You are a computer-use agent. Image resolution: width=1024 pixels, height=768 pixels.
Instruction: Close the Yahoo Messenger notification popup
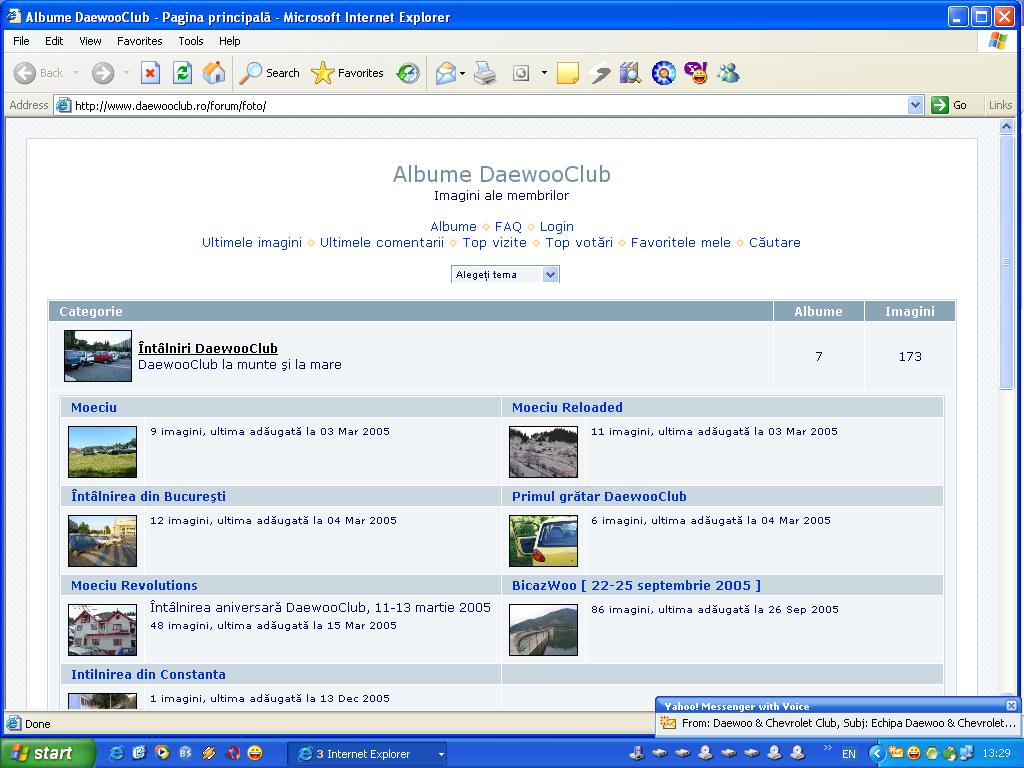point(1011,706)
